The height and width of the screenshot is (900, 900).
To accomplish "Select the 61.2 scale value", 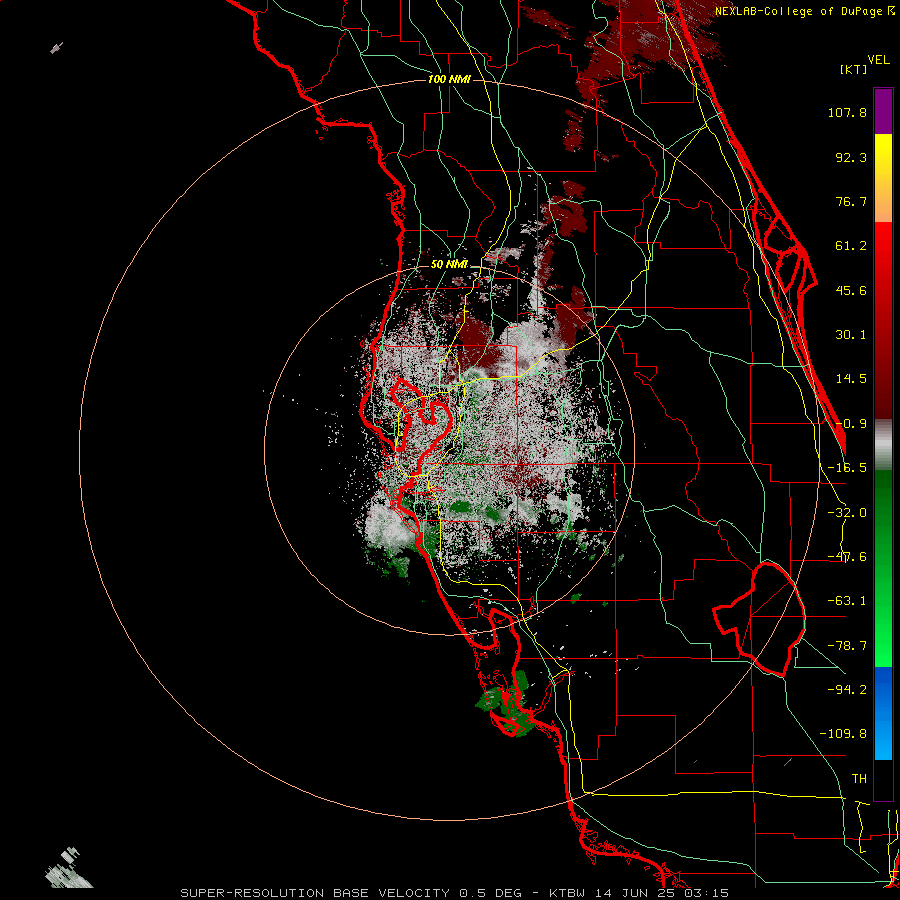I will (x=851, y=246).
